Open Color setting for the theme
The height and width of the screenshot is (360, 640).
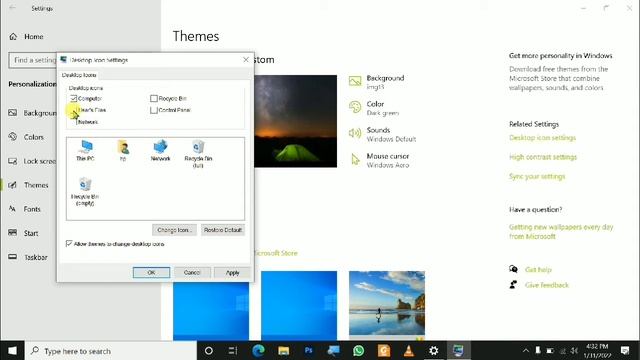click(x=374, y=108)
